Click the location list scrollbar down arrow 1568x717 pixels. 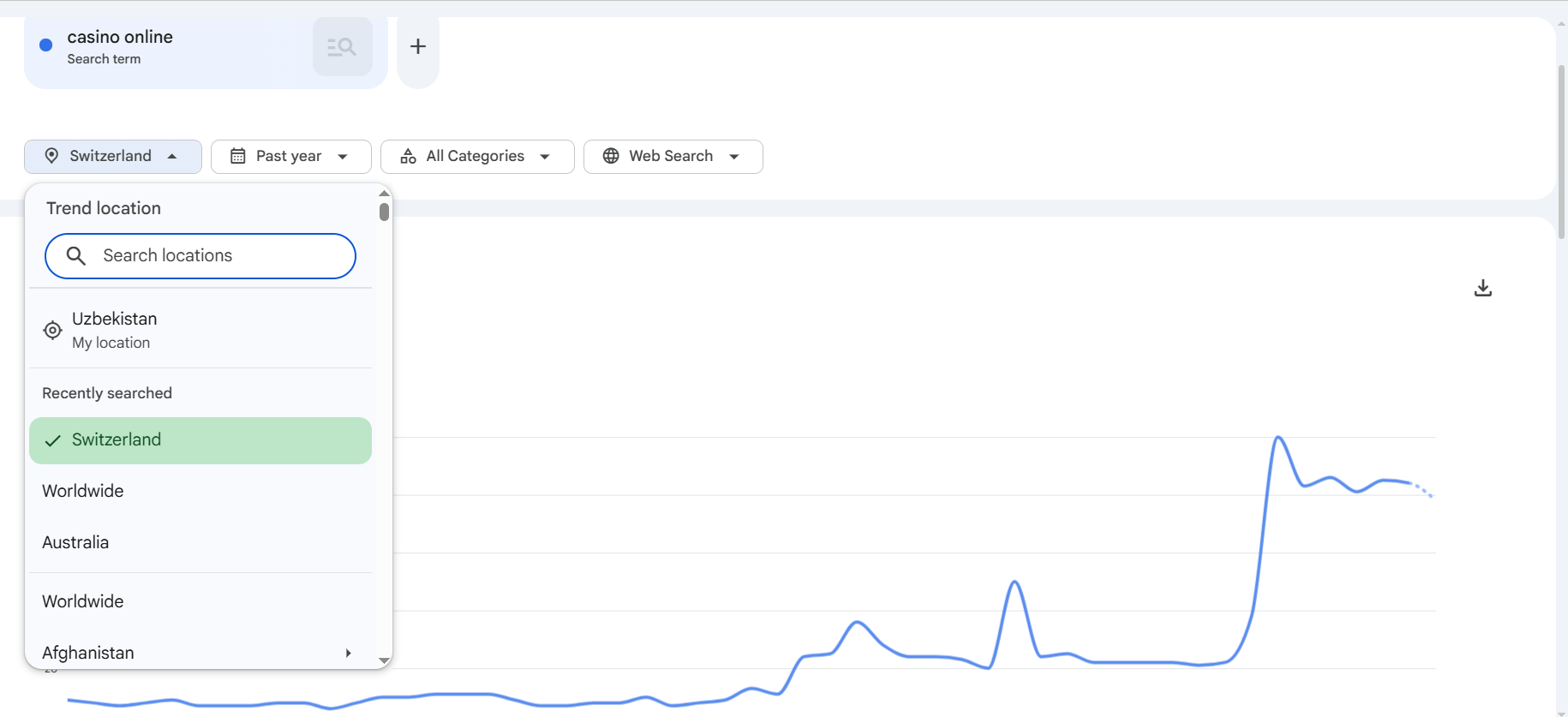(x=384, y=660)
